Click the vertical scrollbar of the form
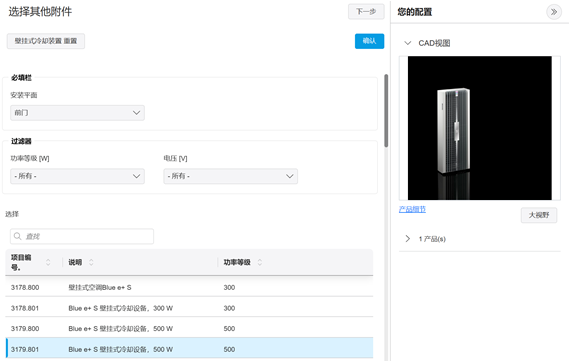Viewport: 569px width, 362px height. click(x=386, y=111)
